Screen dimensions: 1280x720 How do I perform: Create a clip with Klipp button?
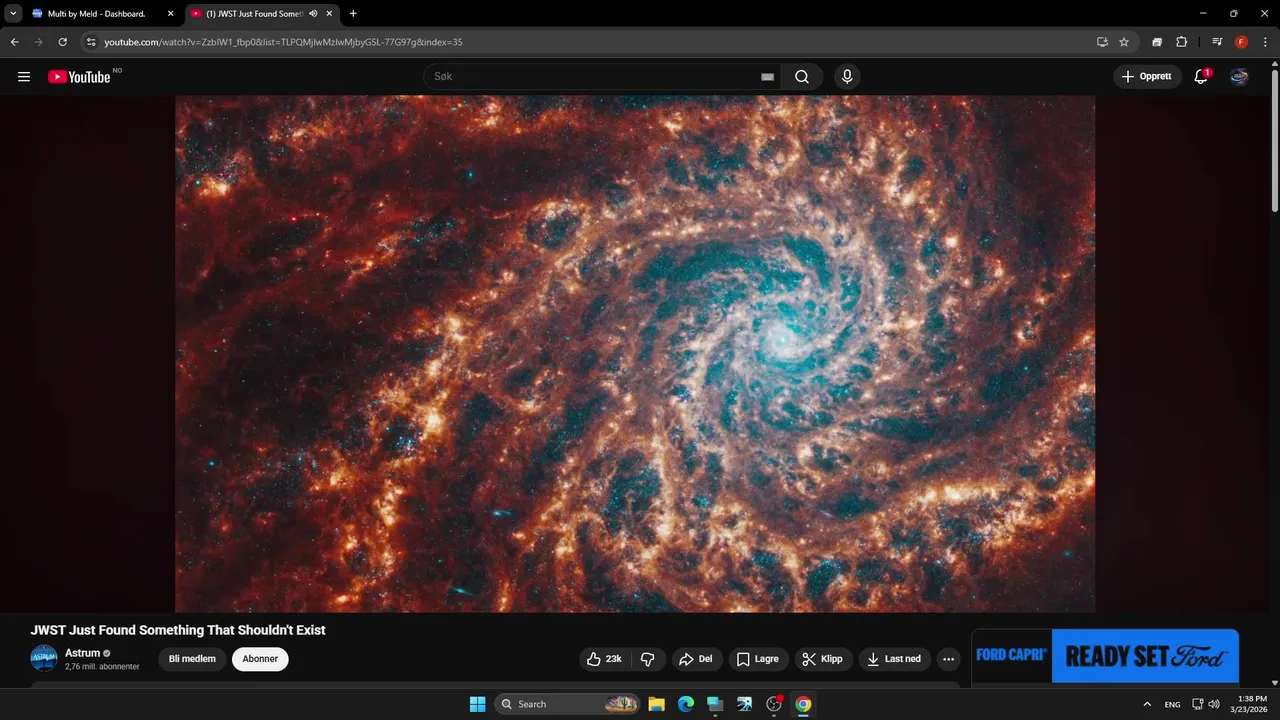pos(823,659)
